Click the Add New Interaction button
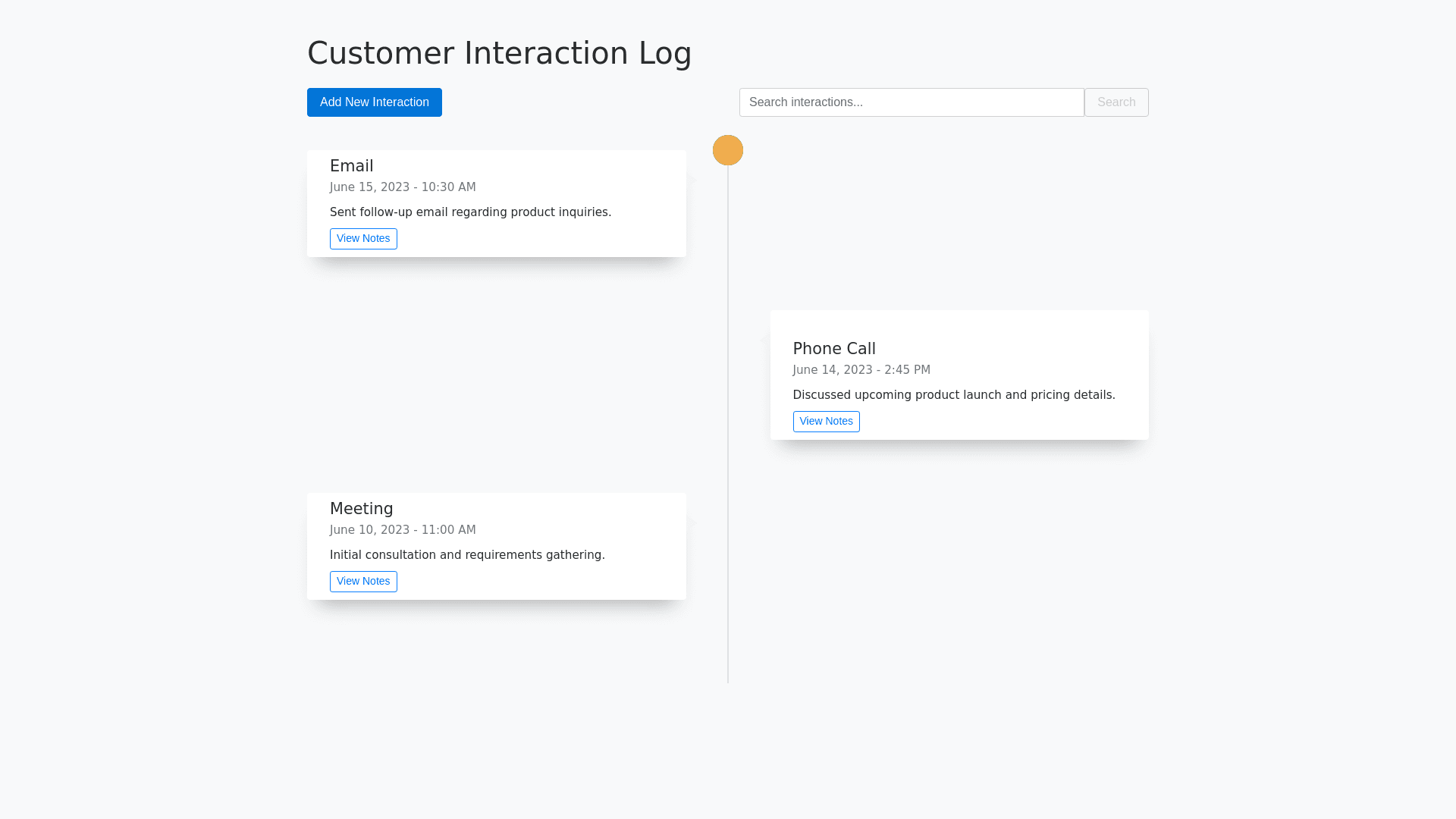The height and width of the screenshot is (819, 1456). (x=374, y=102)
